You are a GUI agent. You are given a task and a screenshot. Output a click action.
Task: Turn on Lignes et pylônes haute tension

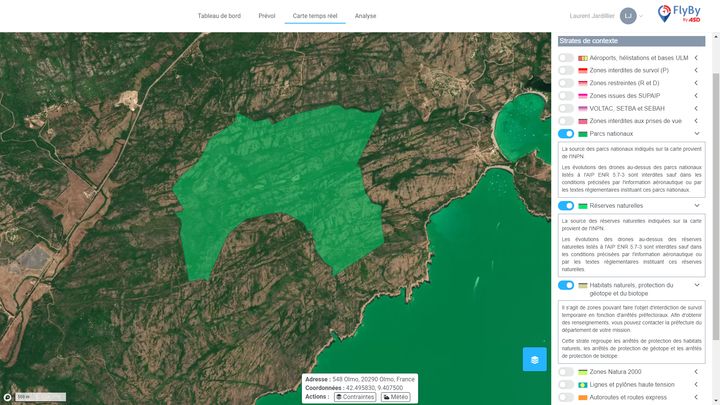tap(566, 384)
